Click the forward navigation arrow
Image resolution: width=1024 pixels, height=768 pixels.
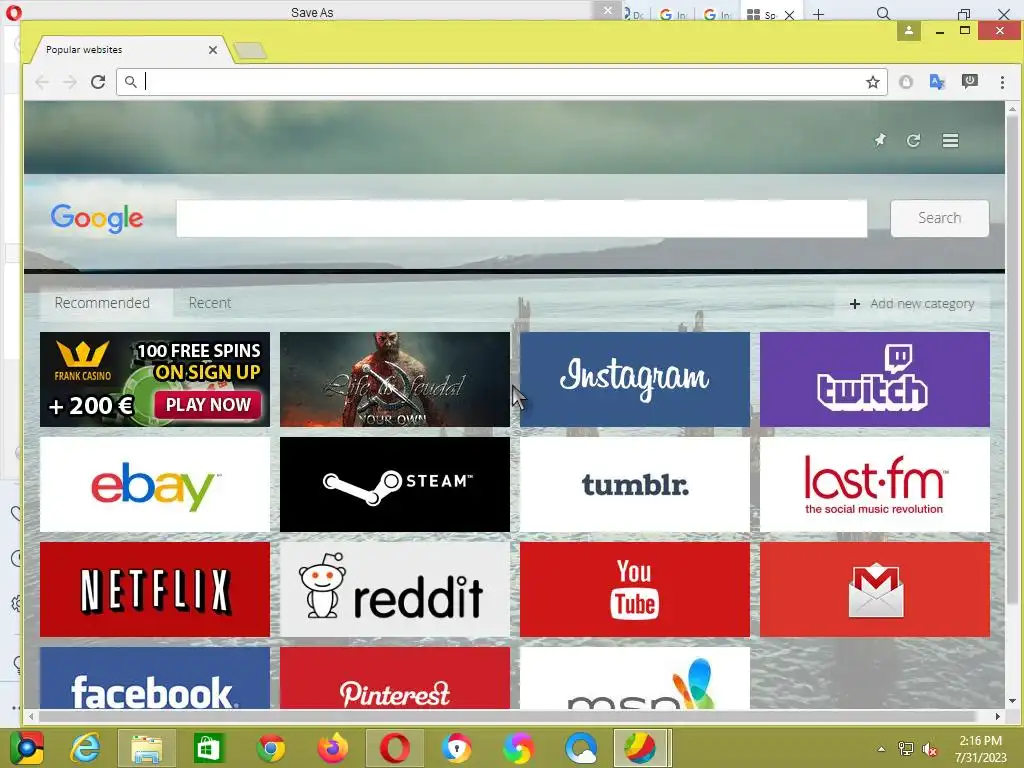coord(70,82)
